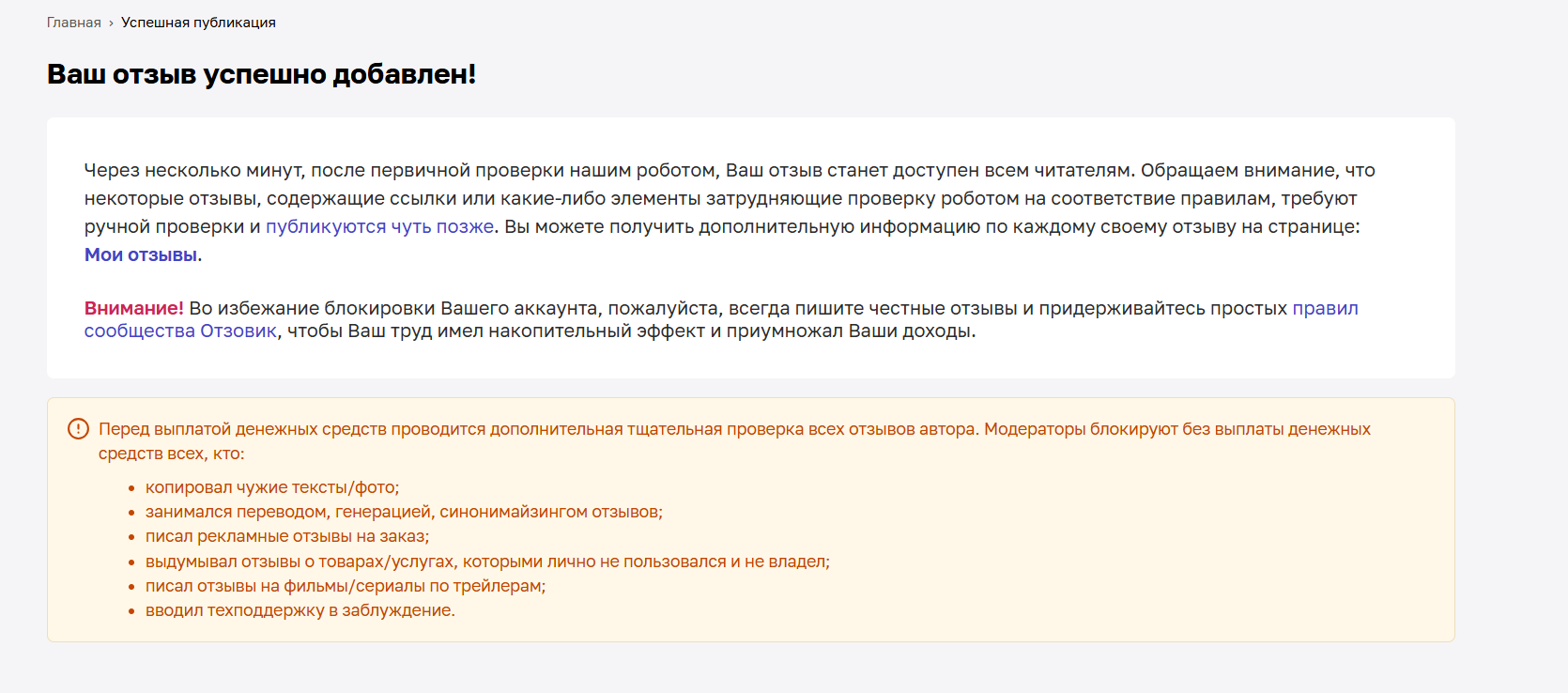The image size is (1568, 693).
Task: Click the red Внимание! label
Action: pos(134,308)
